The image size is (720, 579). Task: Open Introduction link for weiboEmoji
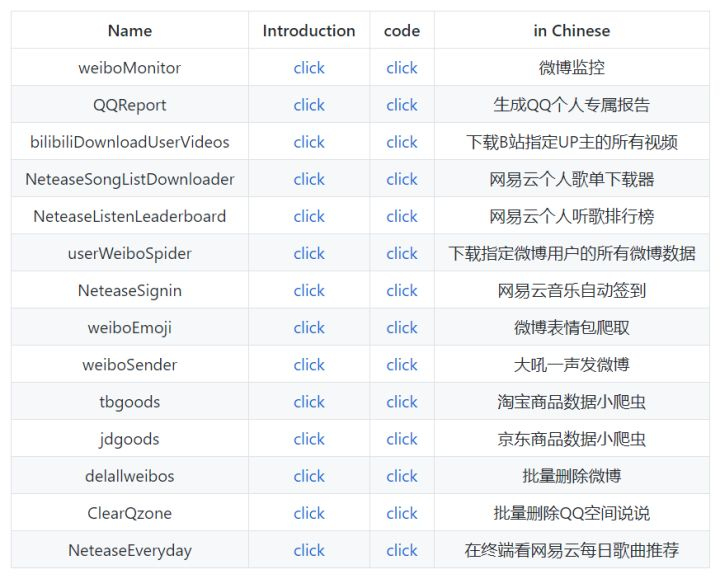[309, 328]
